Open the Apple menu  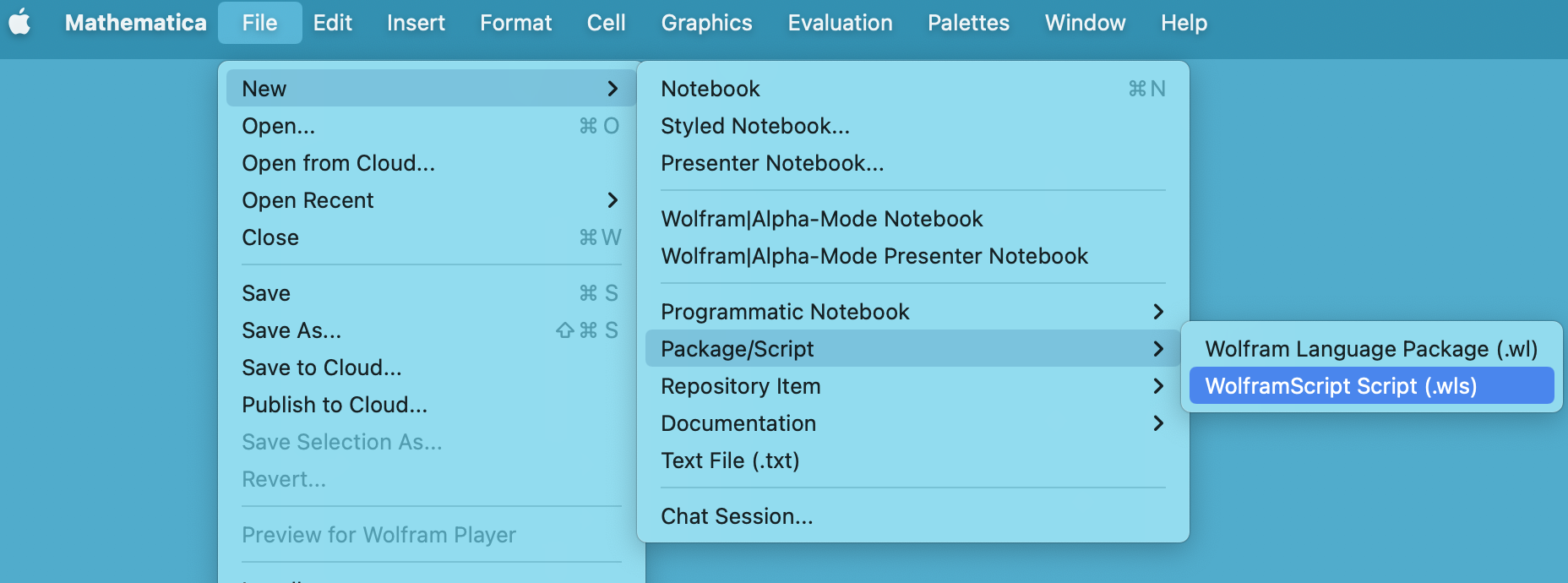[20, 23]
